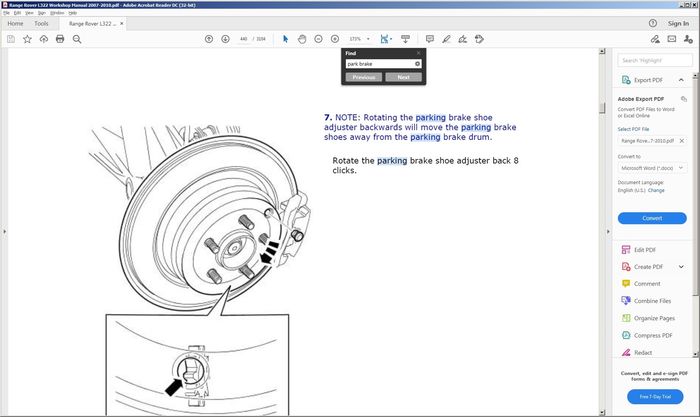Click Previous in the Find box
Screen dimensions: 700x417
tap(364, 77)
